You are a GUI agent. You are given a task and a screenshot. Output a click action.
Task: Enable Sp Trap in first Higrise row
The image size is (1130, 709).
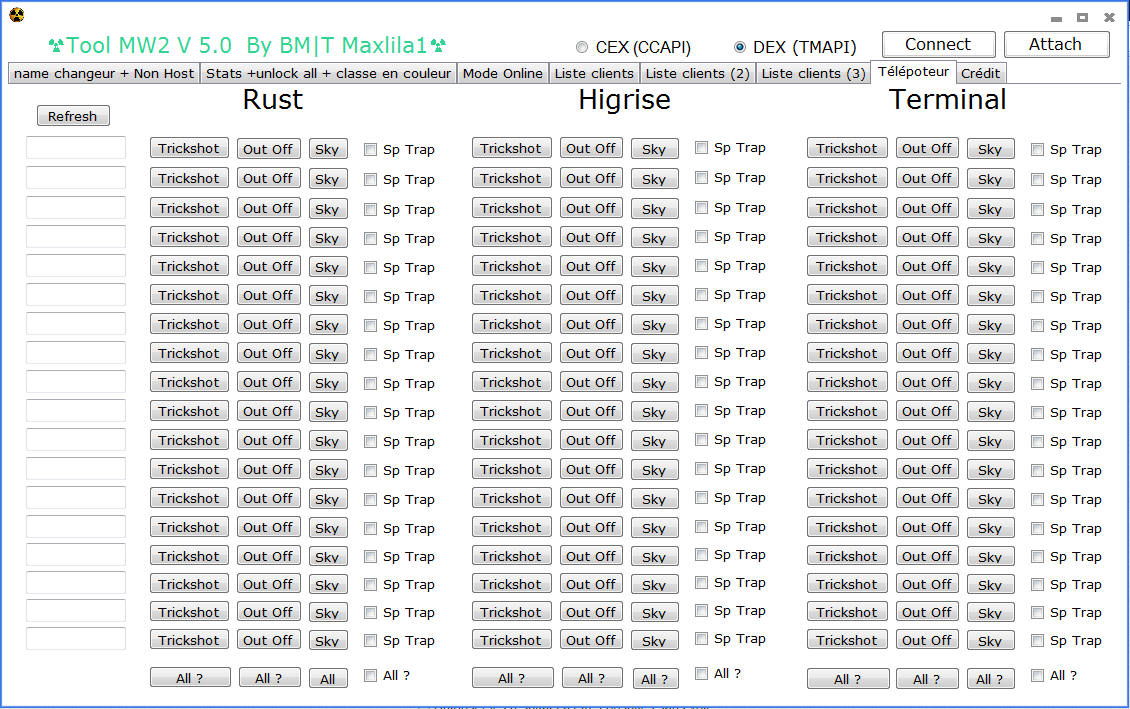[x=701, y=148]
